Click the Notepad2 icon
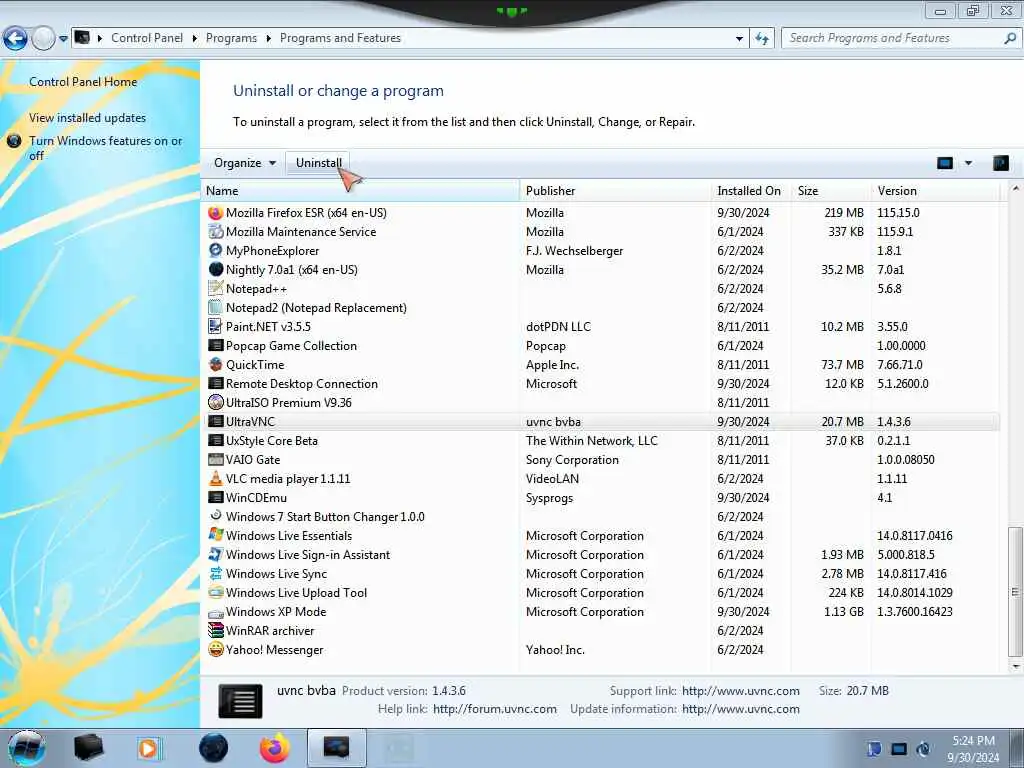The image size is (1024, 768). [x=216, y=308]
